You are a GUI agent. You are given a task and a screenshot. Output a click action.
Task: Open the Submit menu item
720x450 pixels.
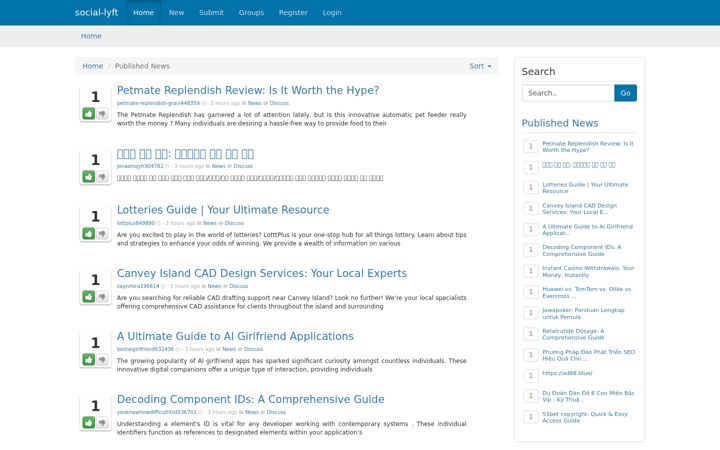(211, 12)
